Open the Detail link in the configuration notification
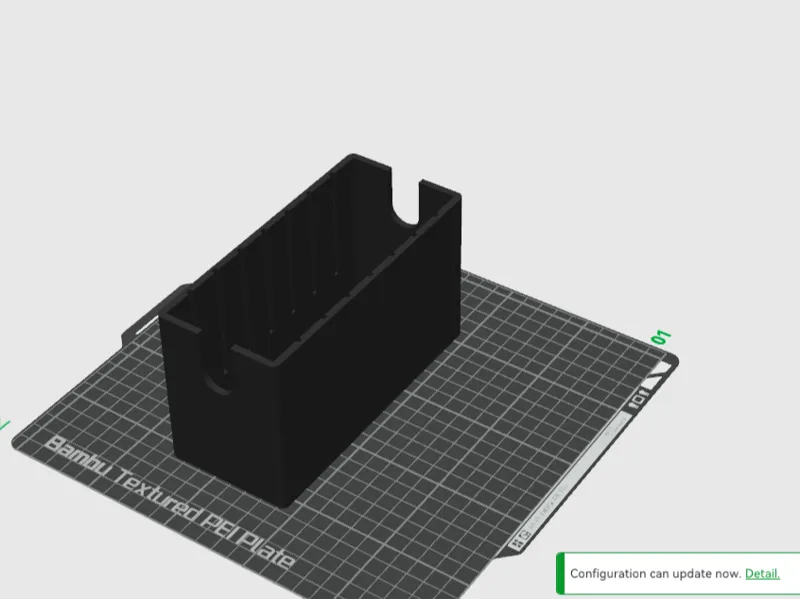Image resolution: width=800 pixels, height=599 pixels. coord(762,573)
